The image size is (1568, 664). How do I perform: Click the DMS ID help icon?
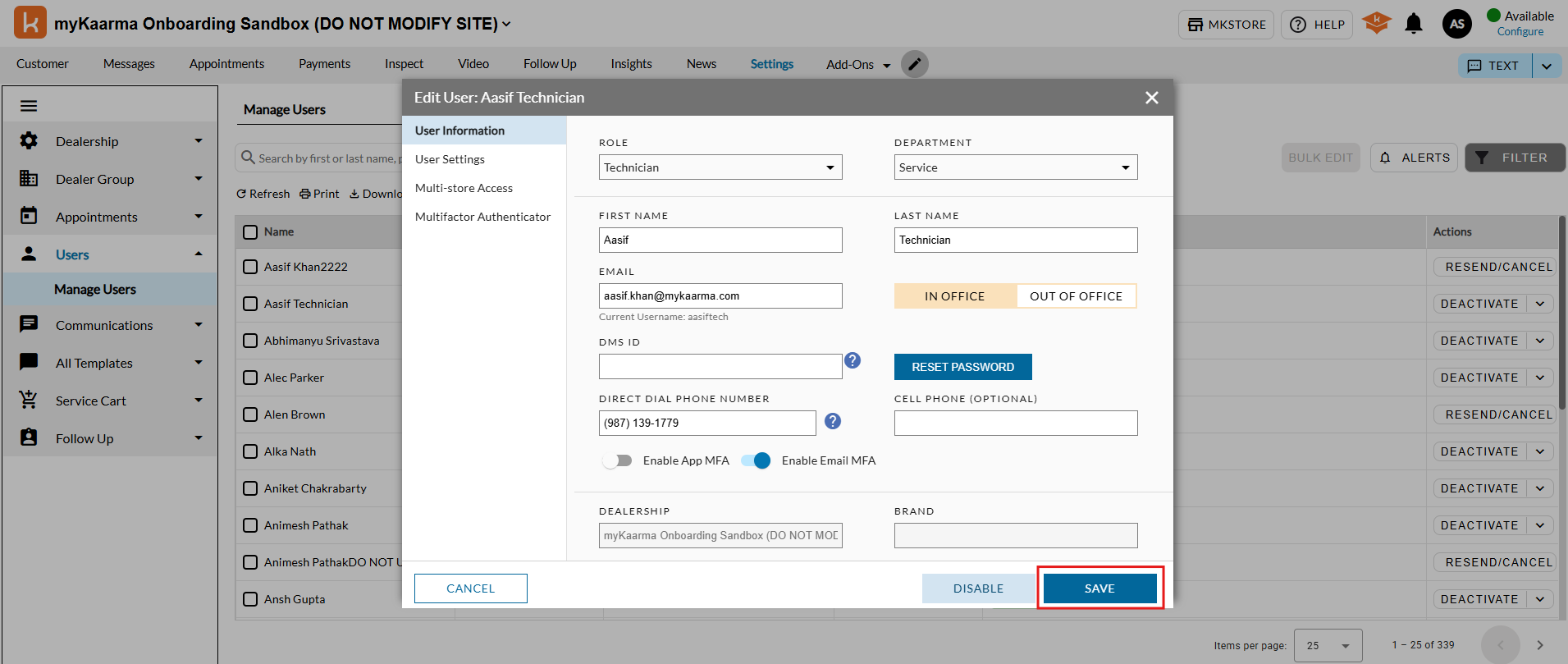[853, 360]
